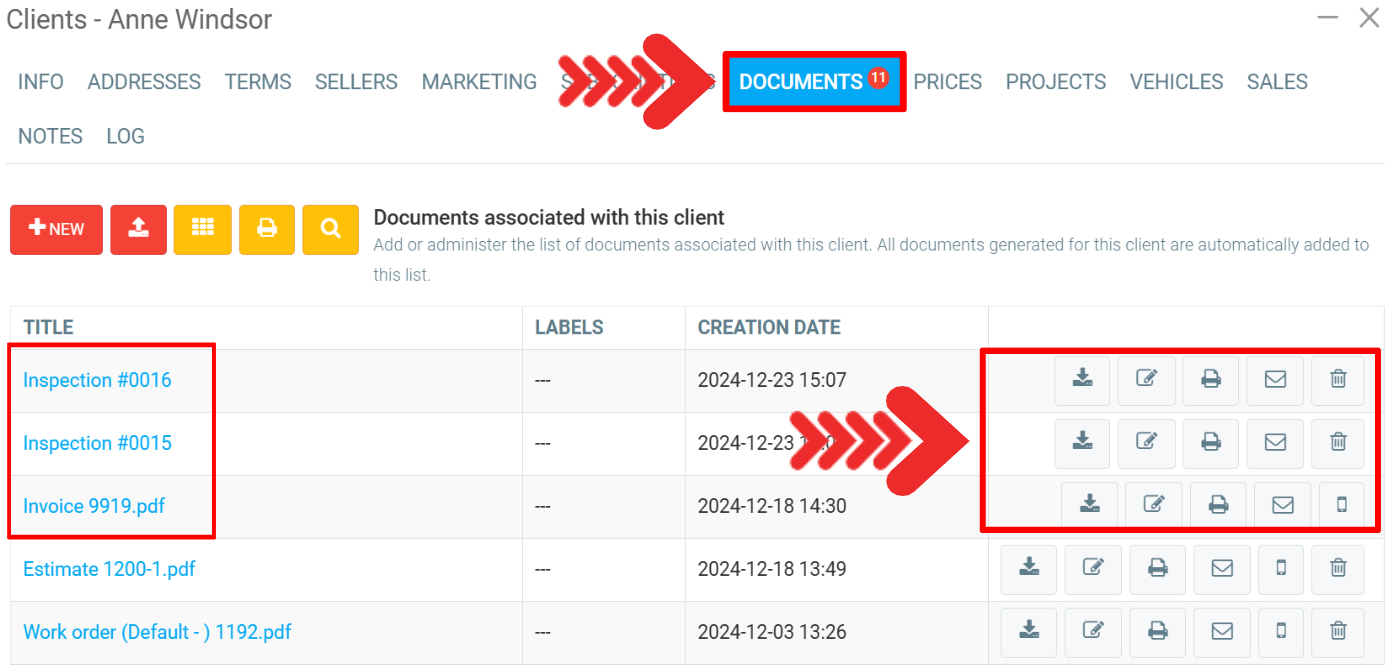Switch to the PRICES tab

pos(947,82)
